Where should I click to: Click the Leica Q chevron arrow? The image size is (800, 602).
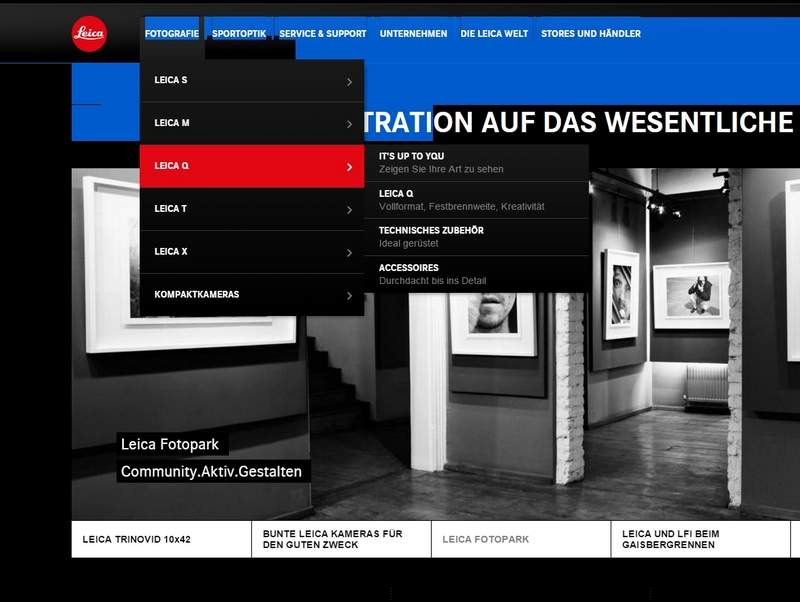tap(348, 167)
